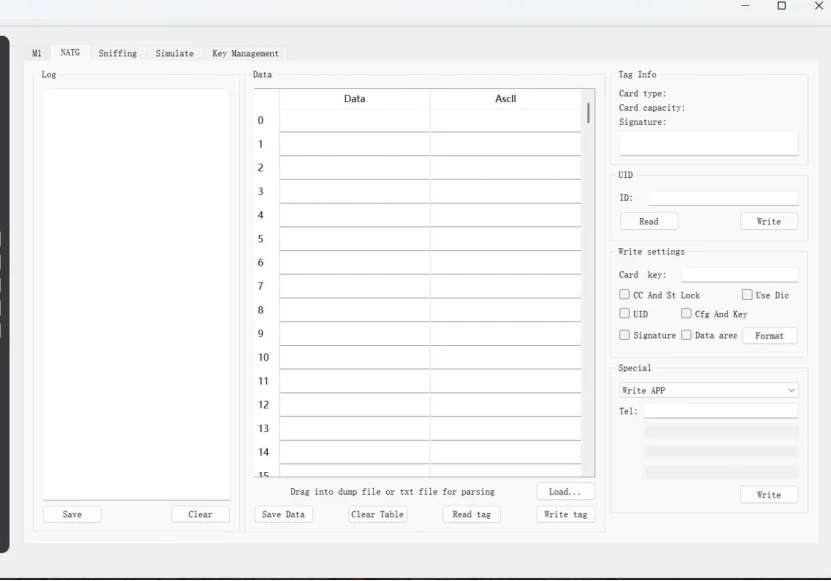The height and width of the screenshot is (581, 831).
Task: Click the Signature text box
Action: pos(709,144)
